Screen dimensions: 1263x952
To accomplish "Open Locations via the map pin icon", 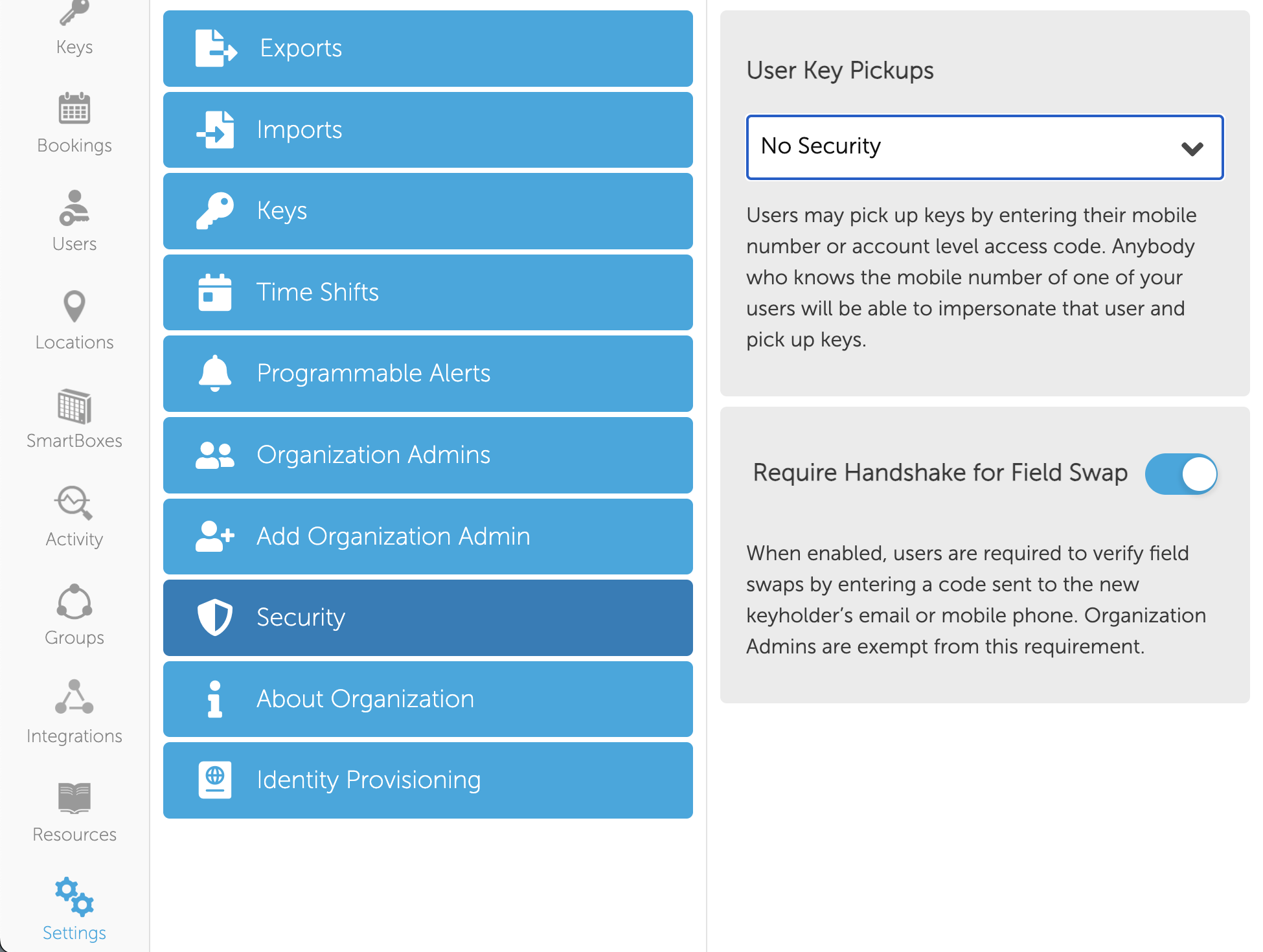I will coord(74,306).
